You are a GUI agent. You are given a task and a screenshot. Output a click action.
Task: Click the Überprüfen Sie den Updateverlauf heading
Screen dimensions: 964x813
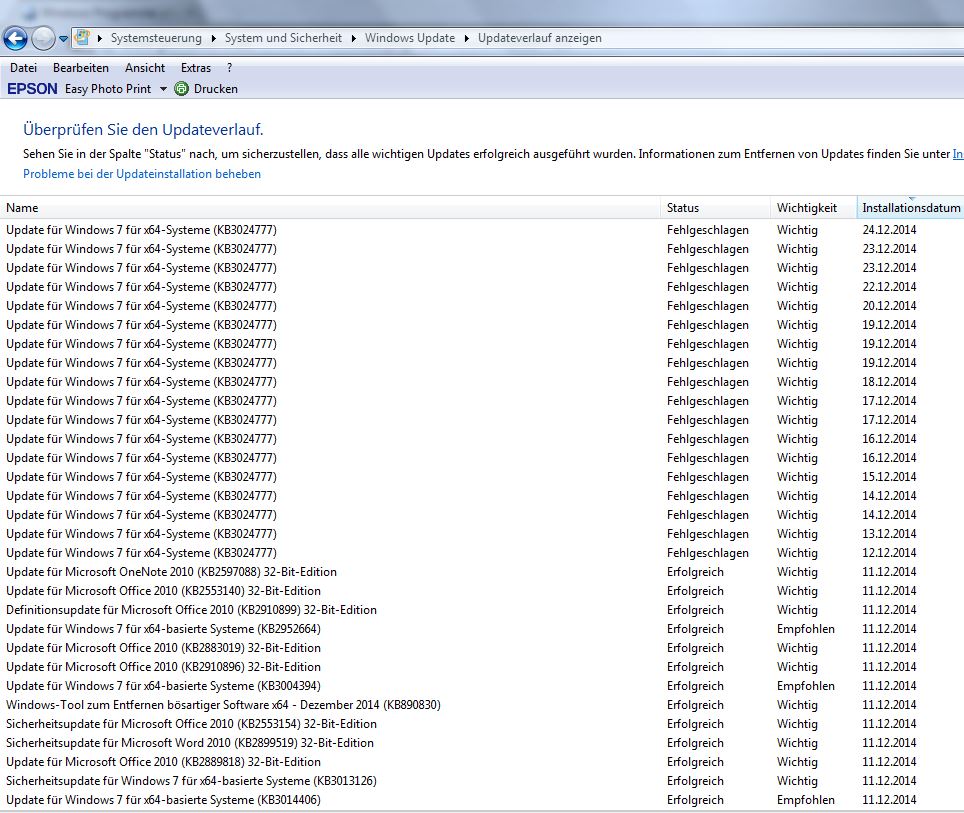click(143, 130)
